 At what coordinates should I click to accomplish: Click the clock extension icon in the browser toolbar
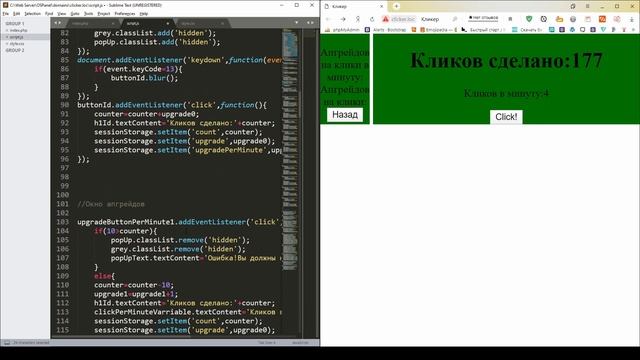tap(544, 19)
